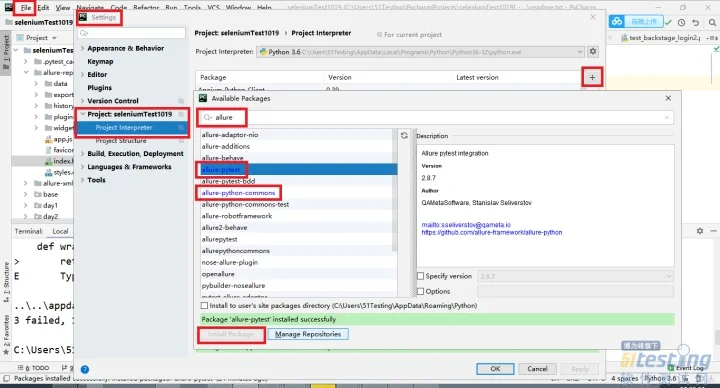Click the search magnifier icon in top toolbar
Image resolution: width=720 pixels, height=388 pixels.
click(712, 22)
